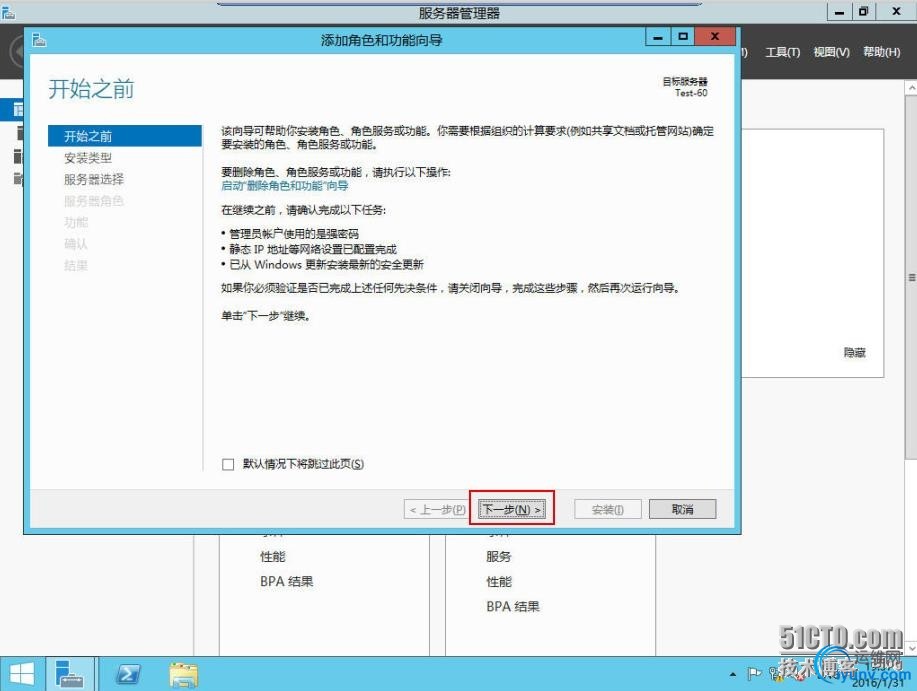
Task: Click 性能 in the left tile
Action: coord(273,557)
